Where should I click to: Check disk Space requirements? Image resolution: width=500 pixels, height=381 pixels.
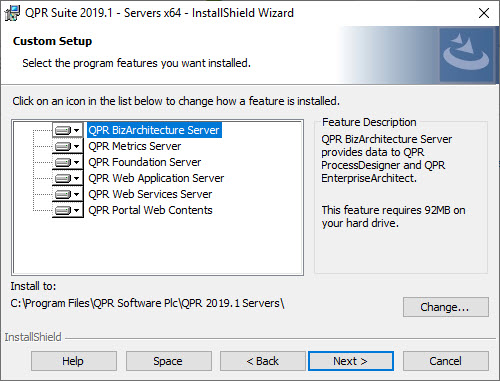[x=169, y=361]
